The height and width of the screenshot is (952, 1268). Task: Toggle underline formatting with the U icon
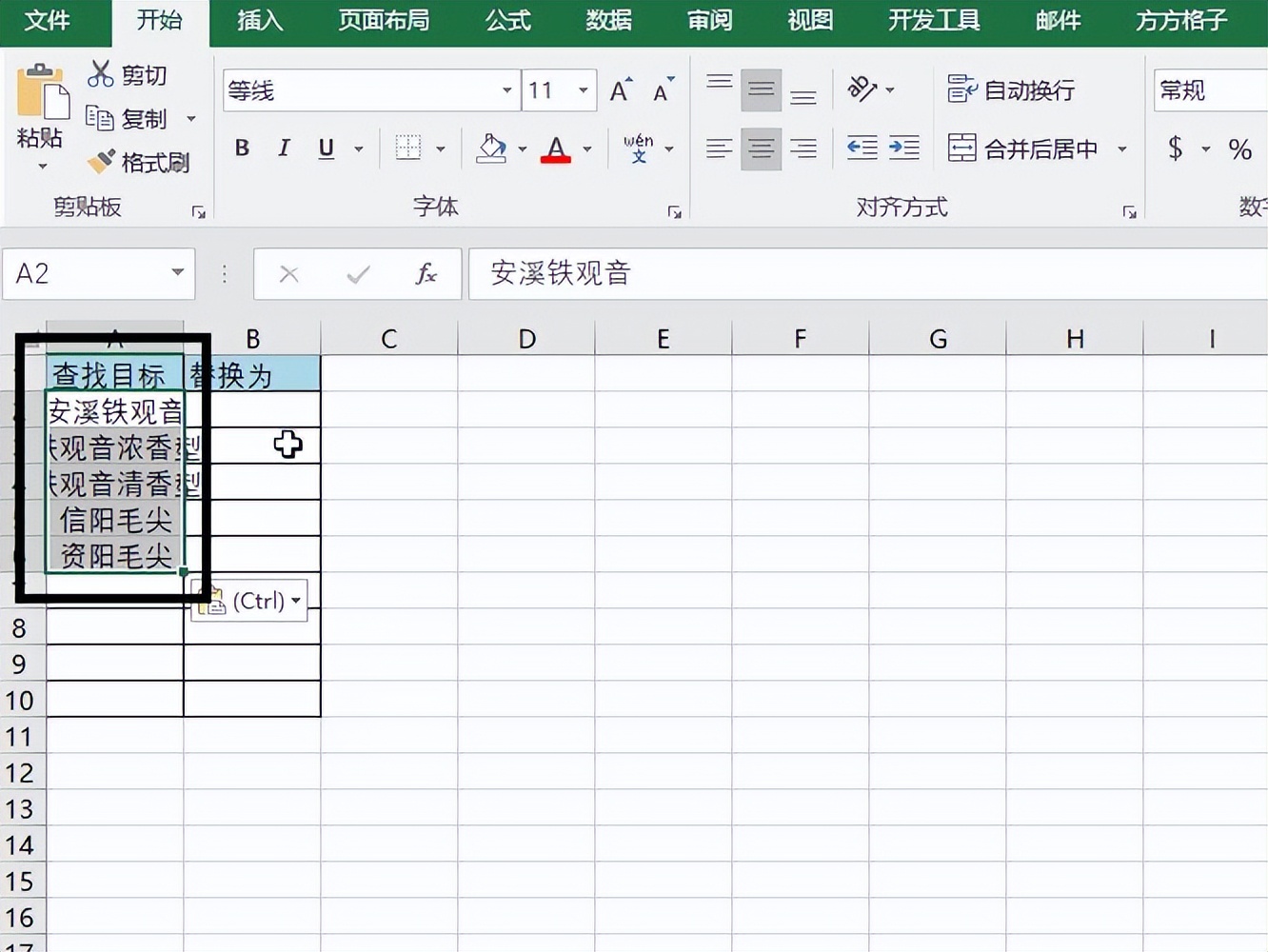[325, 149]
